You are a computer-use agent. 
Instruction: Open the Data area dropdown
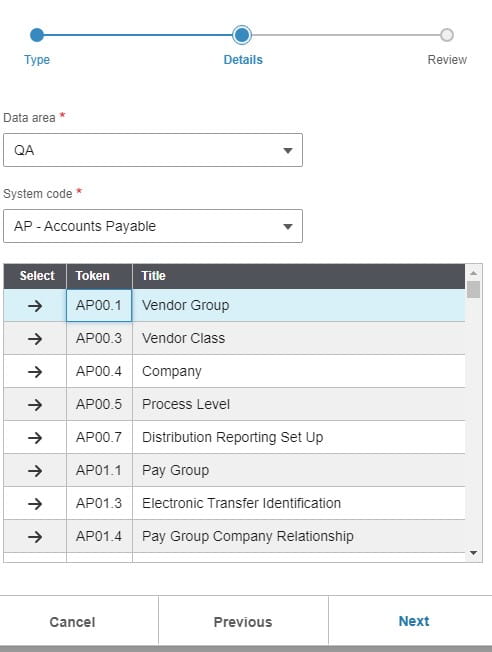tap(153, 150)
